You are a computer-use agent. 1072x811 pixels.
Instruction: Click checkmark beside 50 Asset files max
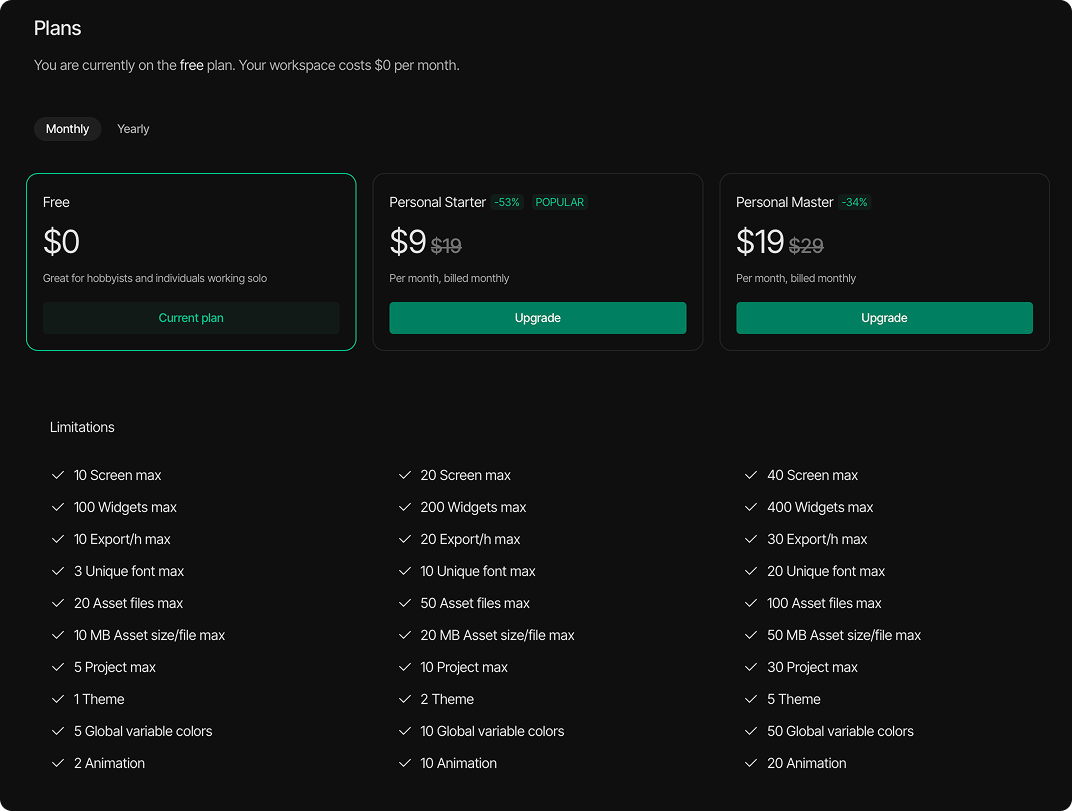(x=405, y=603)
